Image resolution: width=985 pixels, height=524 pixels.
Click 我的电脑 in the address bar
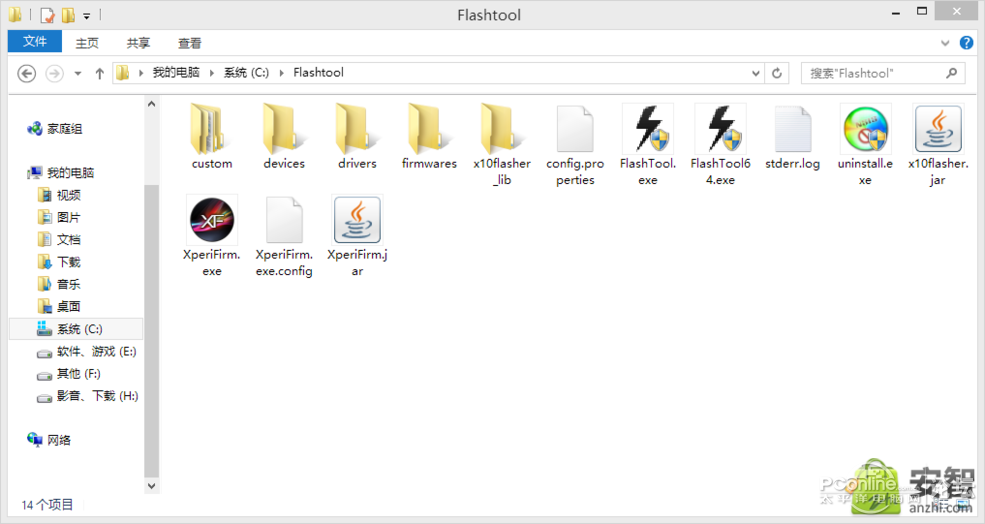click(176, 73)
